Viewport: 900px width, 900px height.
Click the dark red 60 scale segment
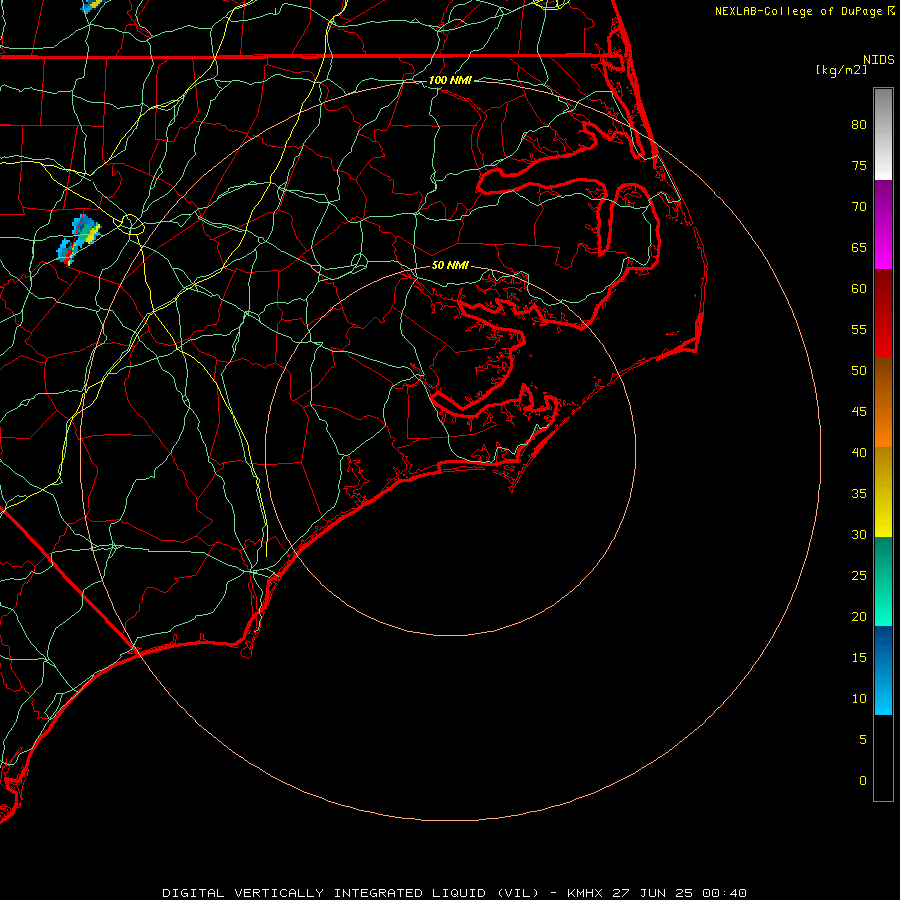[883, 292]
